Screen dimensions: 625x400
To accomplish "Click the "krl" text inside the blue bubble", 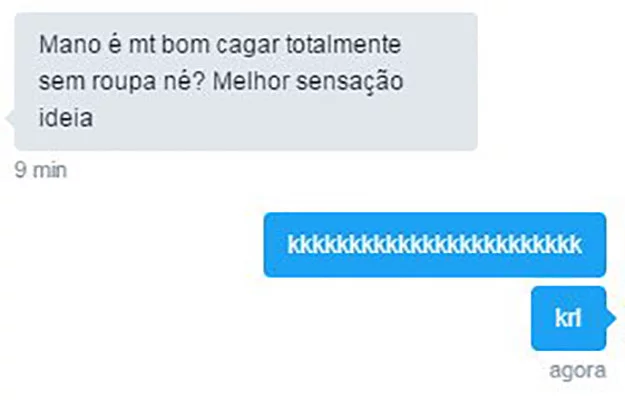I will 568,318.
